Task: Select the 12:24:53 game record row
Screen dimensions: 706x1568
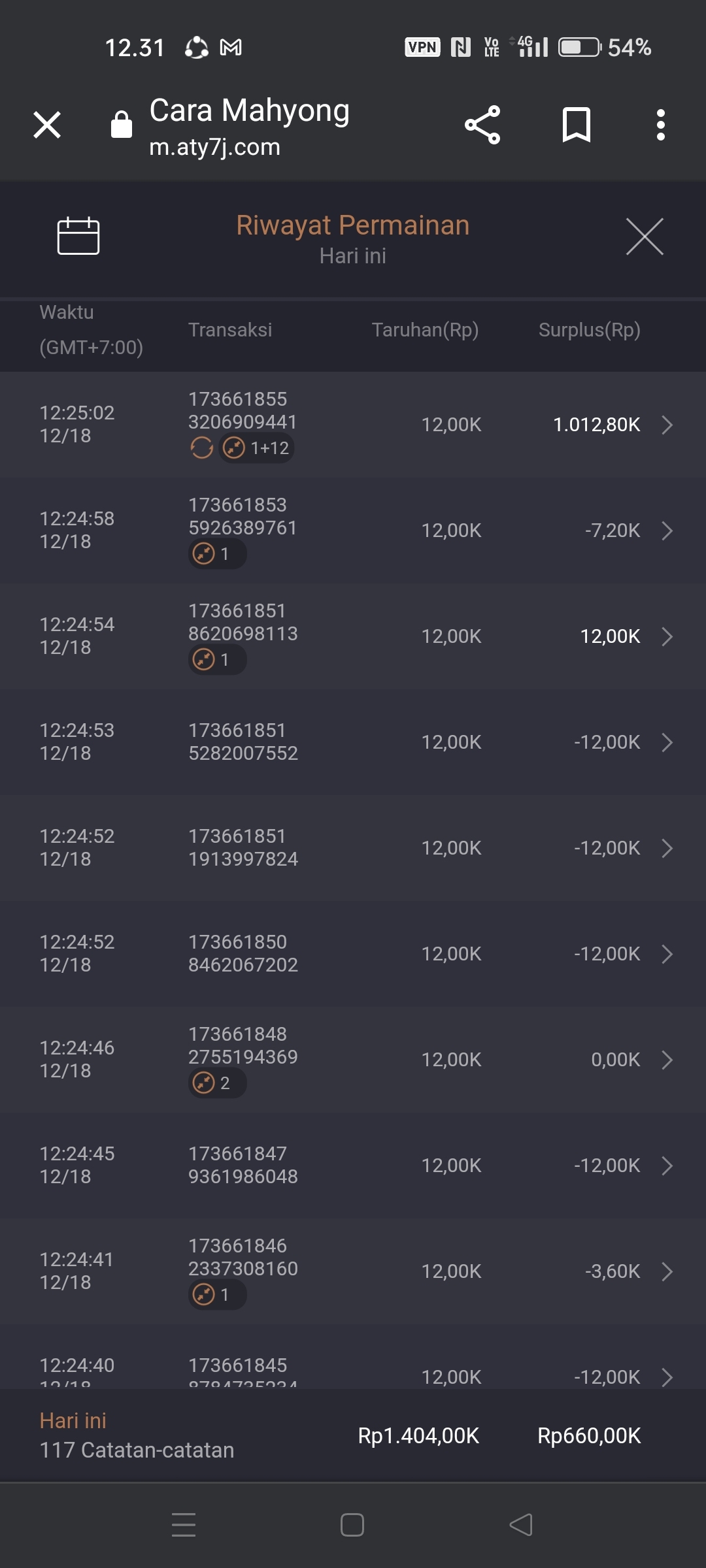Action: [353, 742]
